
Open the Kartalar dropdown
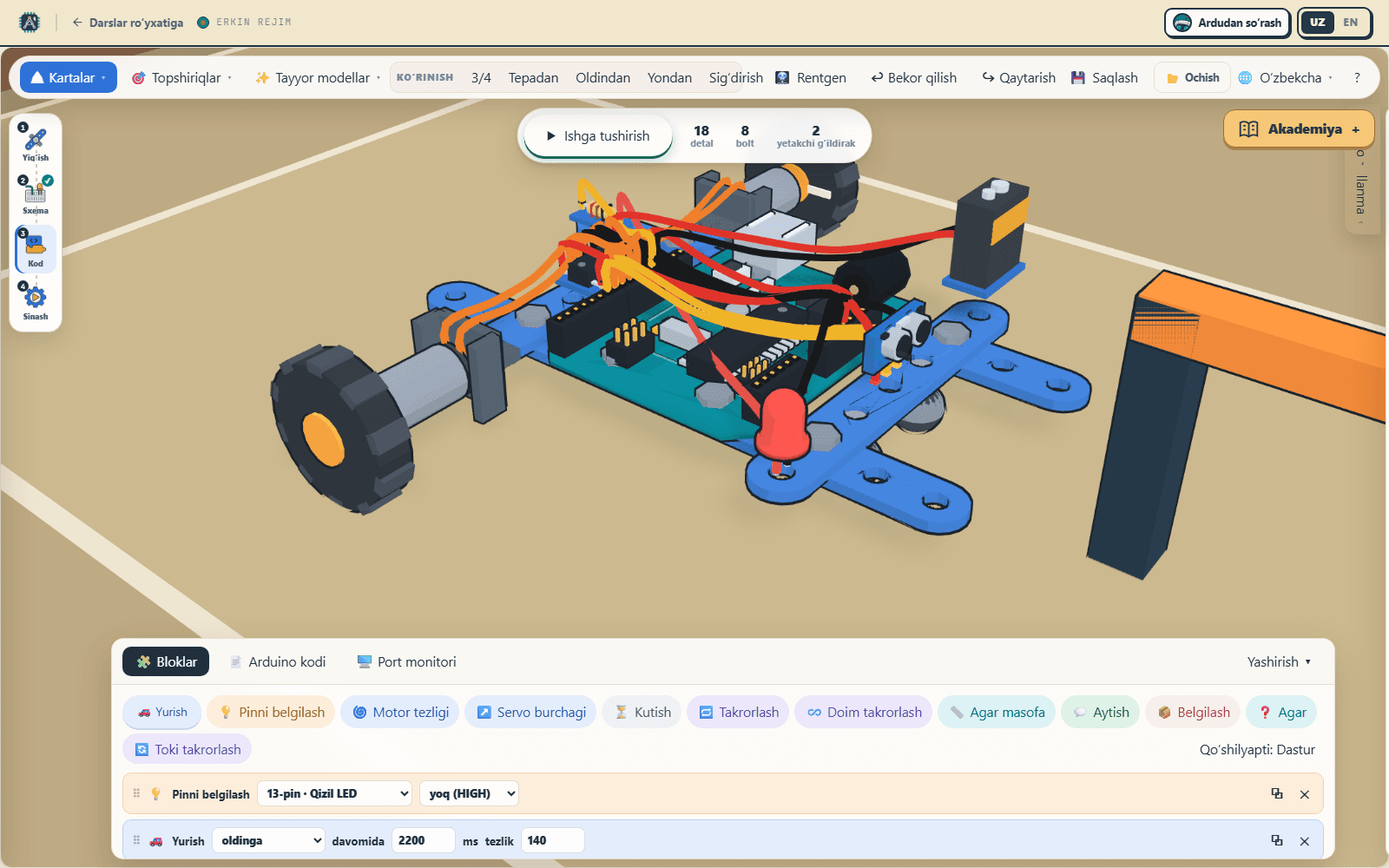point(69,77)
